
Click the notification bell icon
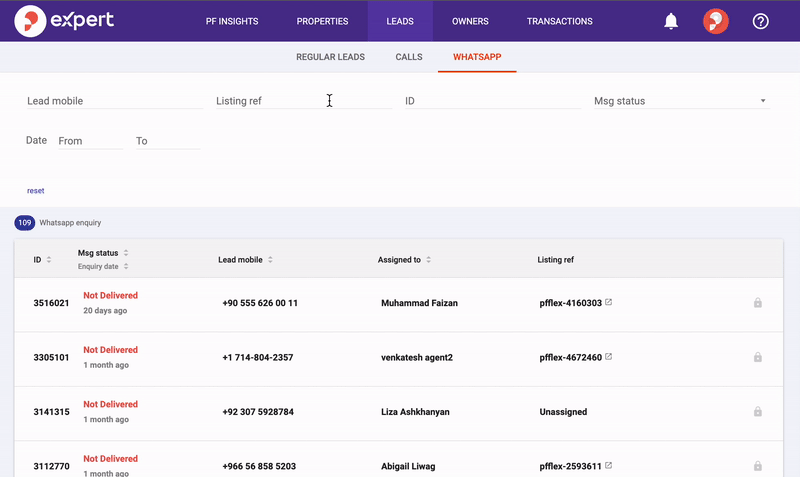(x=671, y=21)
